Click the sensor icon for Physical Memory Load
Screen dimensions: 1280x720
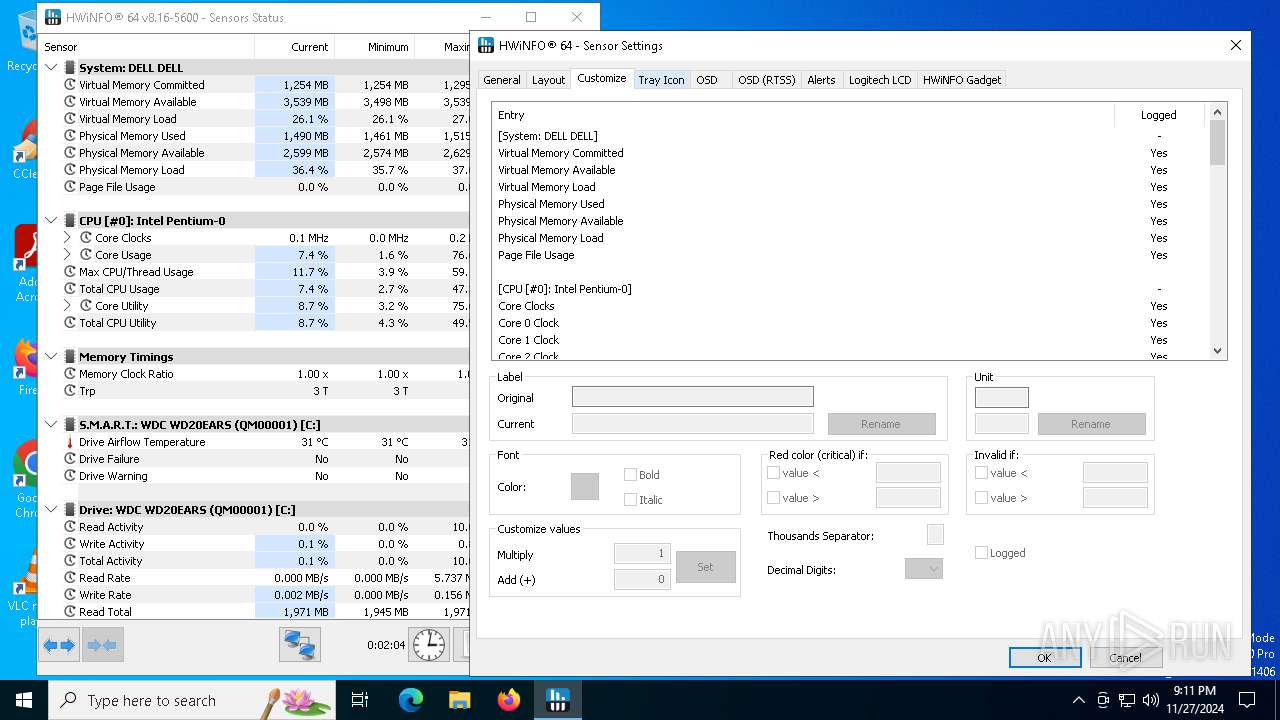coord(70,170)
